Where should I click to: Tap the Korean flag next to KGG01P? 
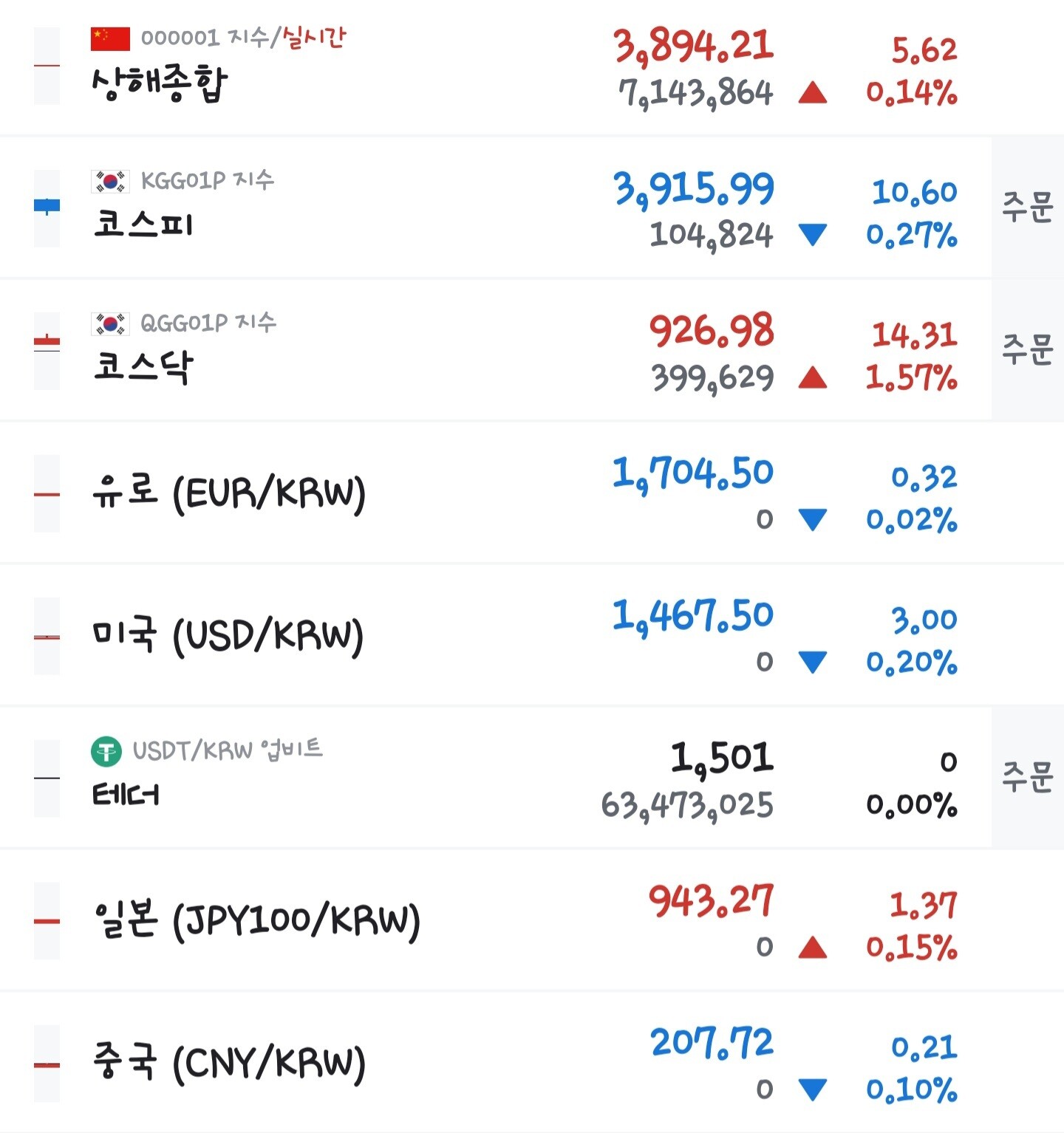[x=110, y=181]
